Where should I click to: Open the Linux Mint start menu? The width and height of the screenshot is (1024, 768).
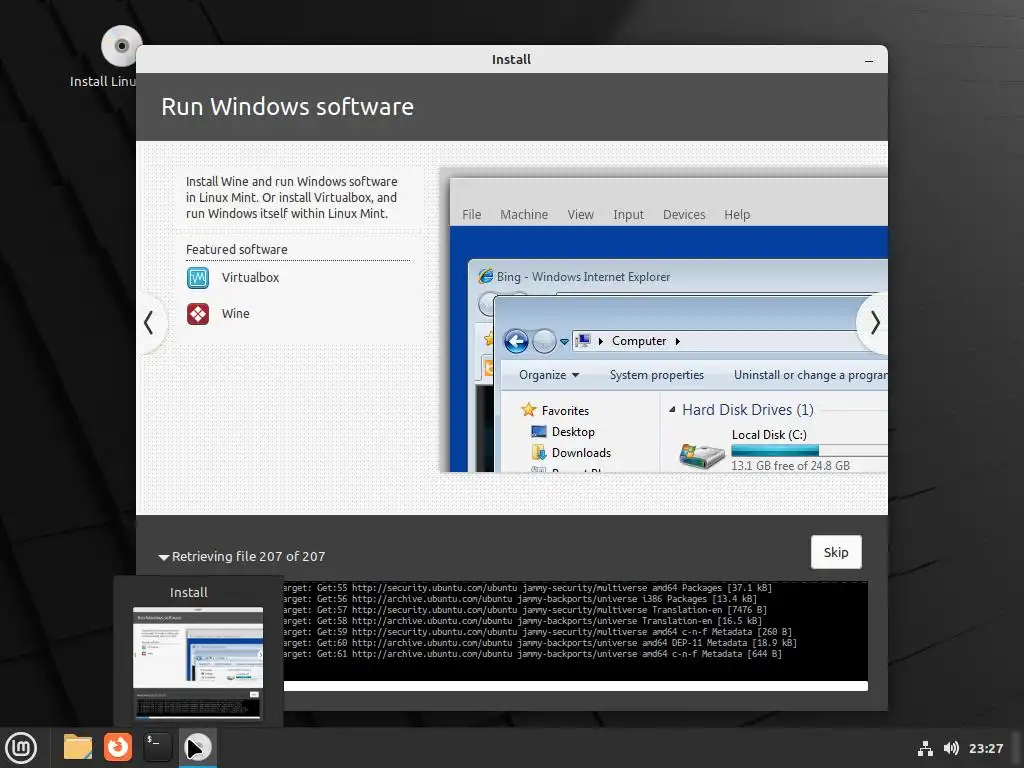click(21, 748)
